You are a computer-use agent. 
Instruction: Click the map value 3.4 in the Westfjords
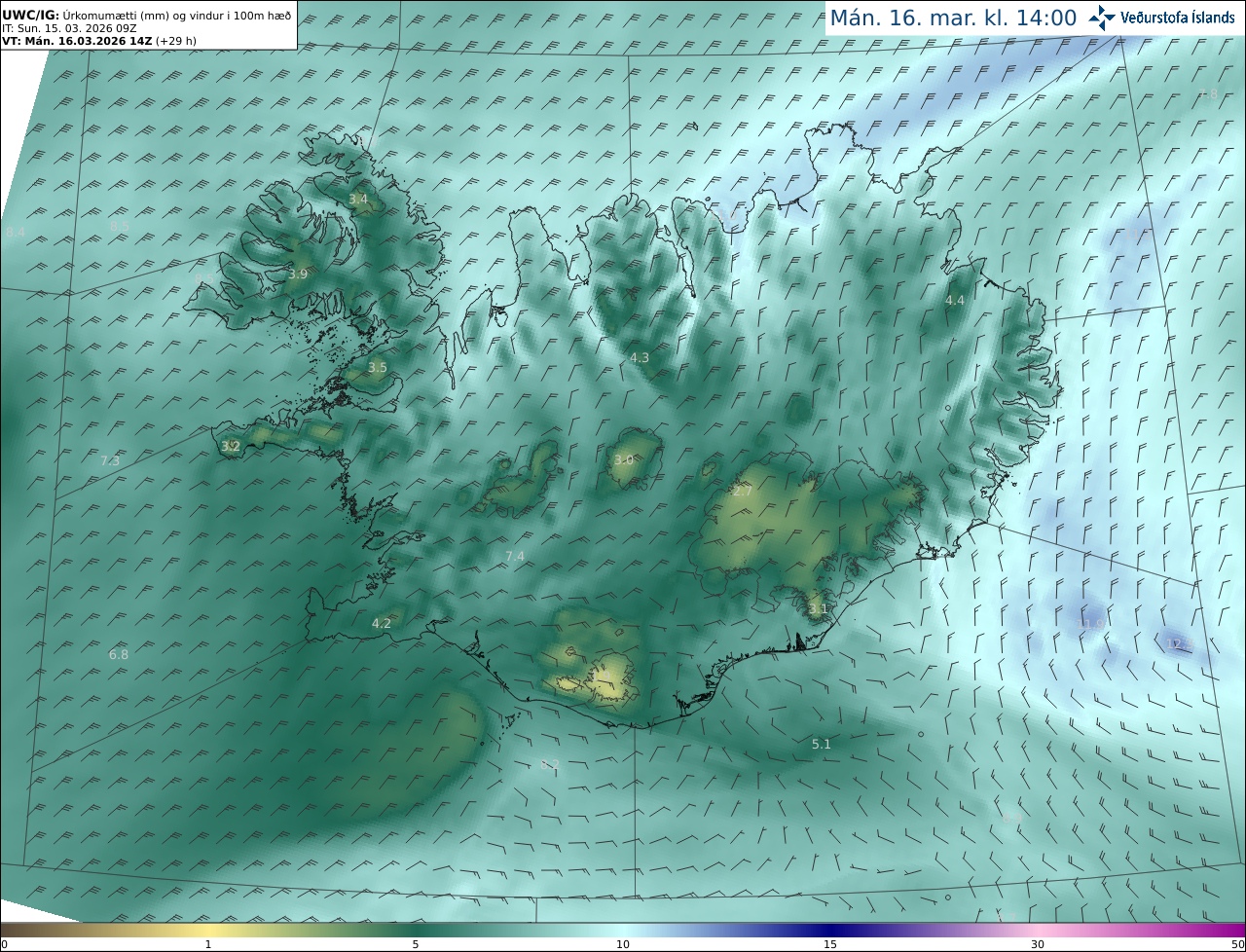click(358, 199)
